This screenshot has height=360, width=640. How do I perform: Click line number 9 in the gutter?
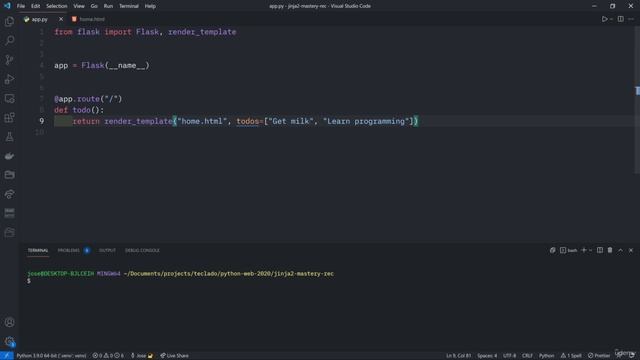(x=41, y=121)
